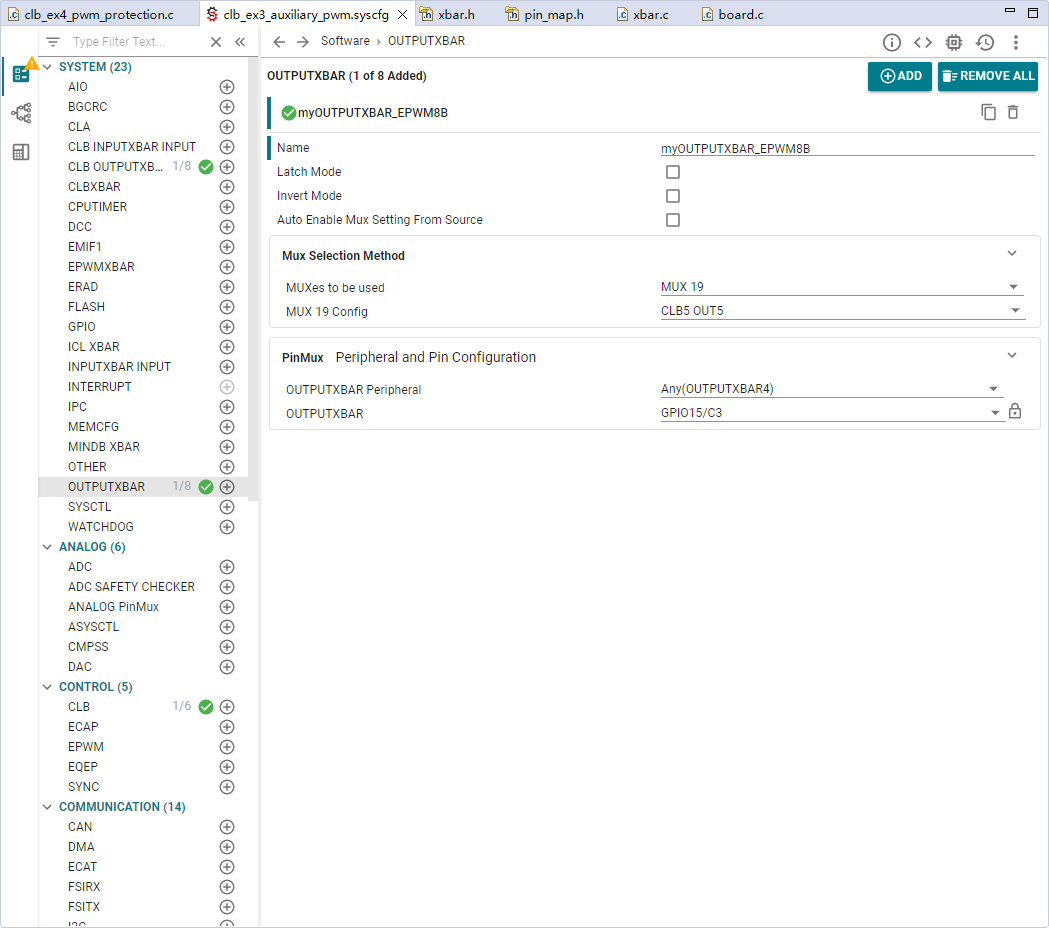Close the clb_ex3_auxiliary_pwm.syscfg tab

[x=402, y=14]
